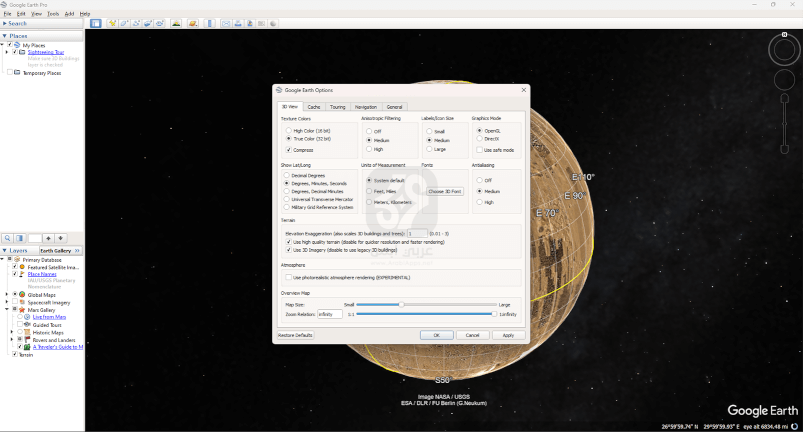This screenshot has height=432, width=803.
Task: Choose Universal Transverse Mercator option
Action: coord(287,199)
